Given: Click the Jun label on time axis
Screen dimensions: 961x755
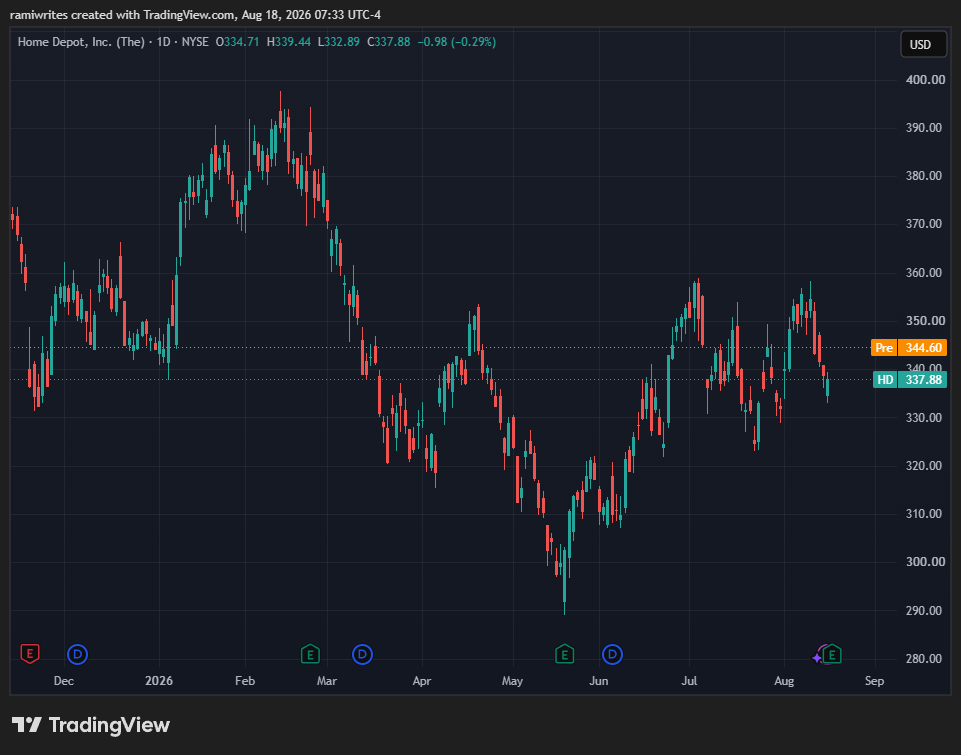Looking at the screenshot, I should [x=599, y=681].
